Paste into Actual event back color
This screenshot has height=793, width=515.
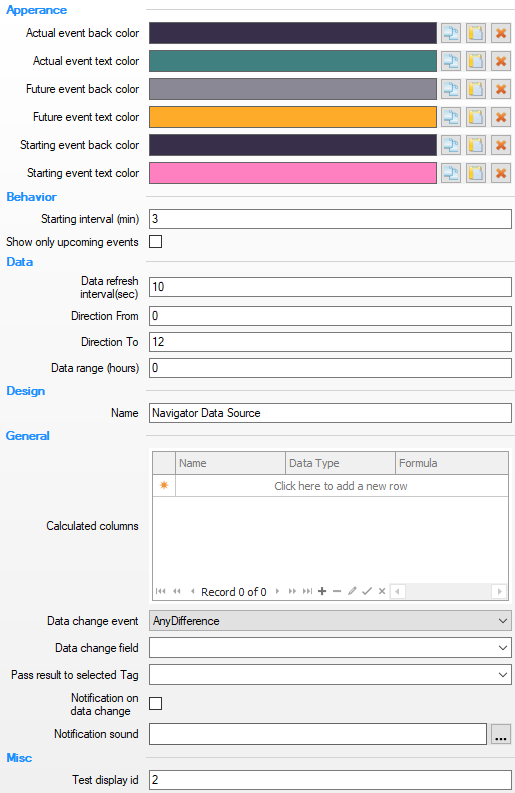coord(476,33)
